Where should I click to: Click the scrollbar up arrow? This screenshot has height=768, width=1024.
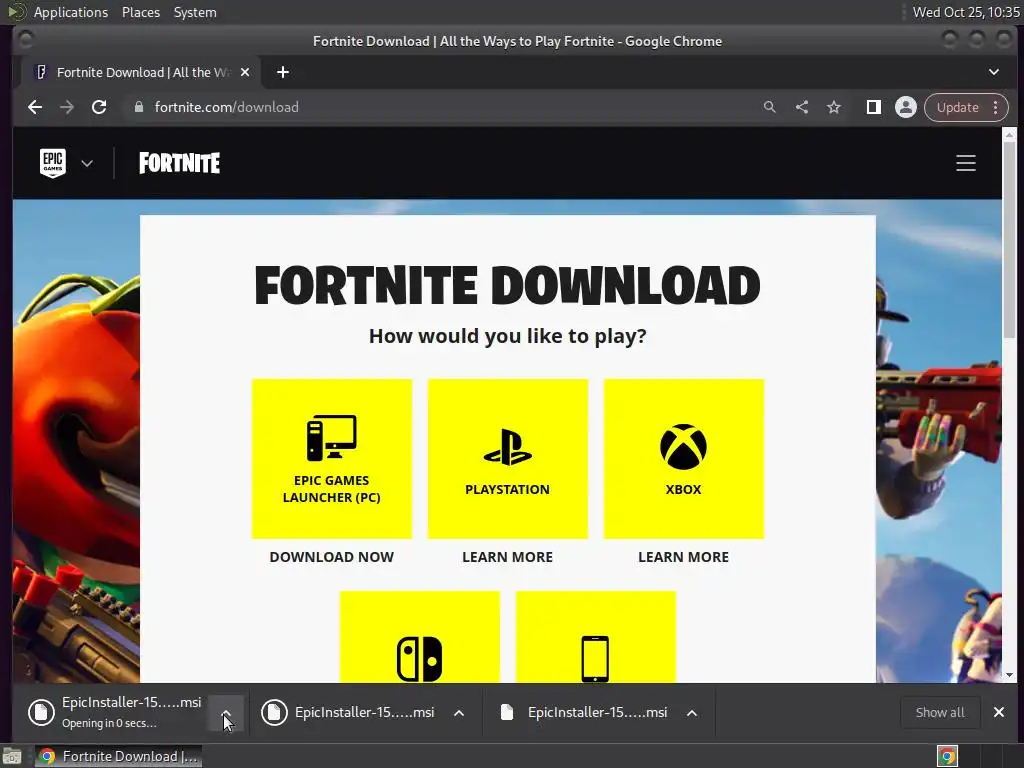tap(1009, 135)
